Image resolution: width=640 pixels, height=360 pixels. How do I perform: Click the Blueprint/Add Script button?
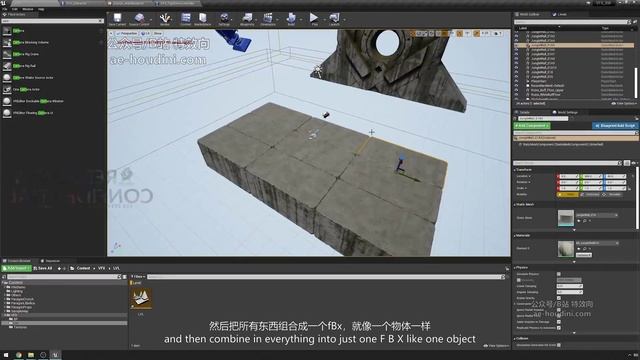pos(615,126)
